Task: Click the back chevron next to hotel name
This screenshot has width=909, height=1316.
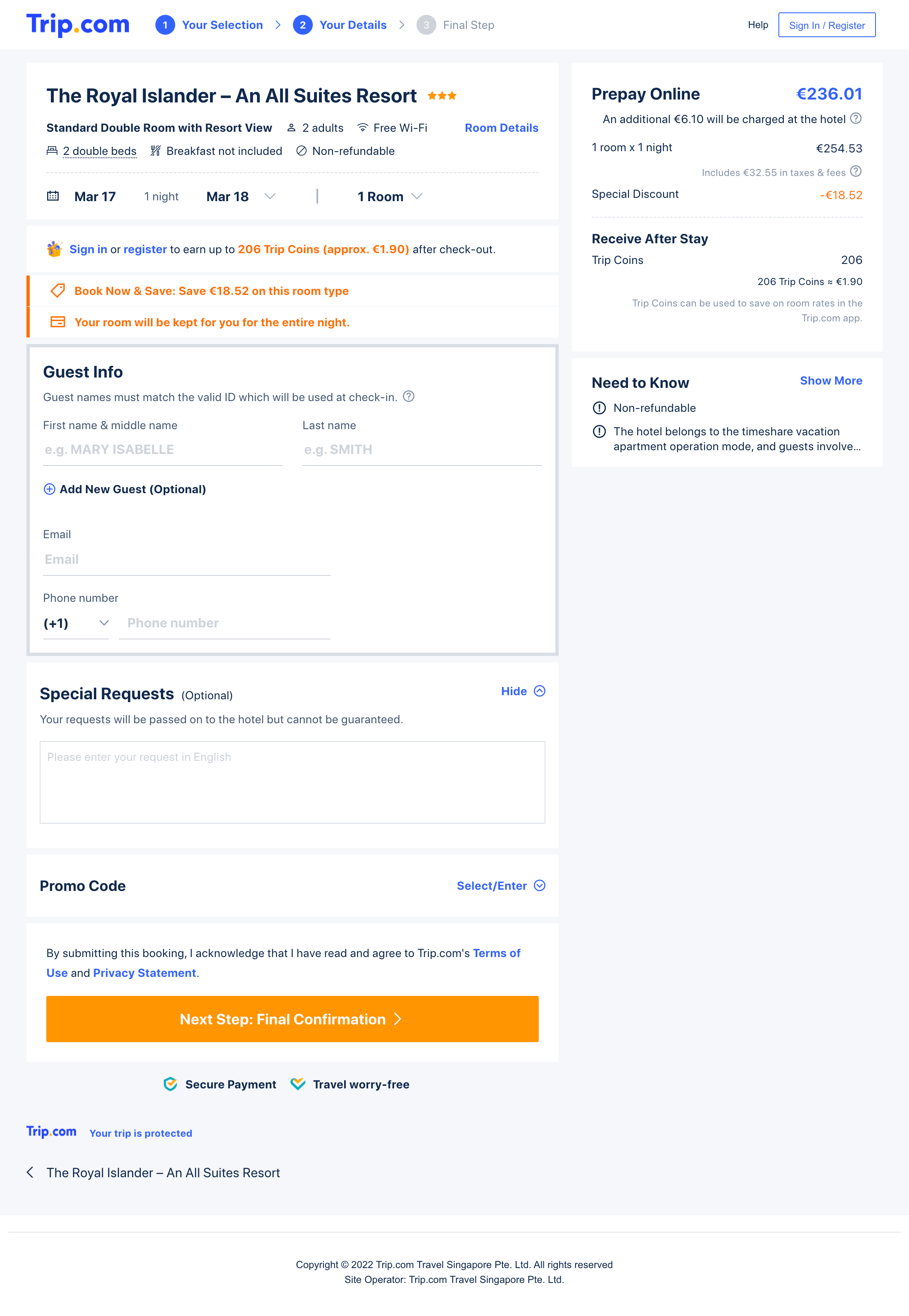Action: [31, 1173]
